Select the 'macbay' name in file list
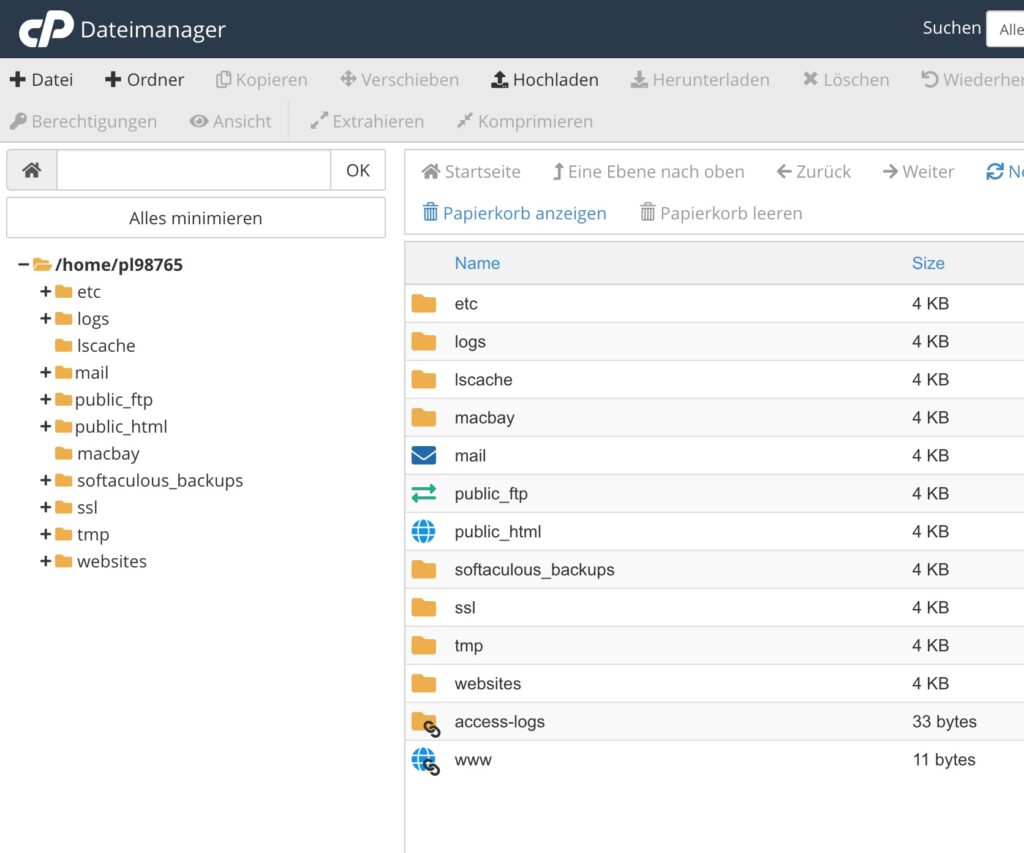 coord(485,418)
